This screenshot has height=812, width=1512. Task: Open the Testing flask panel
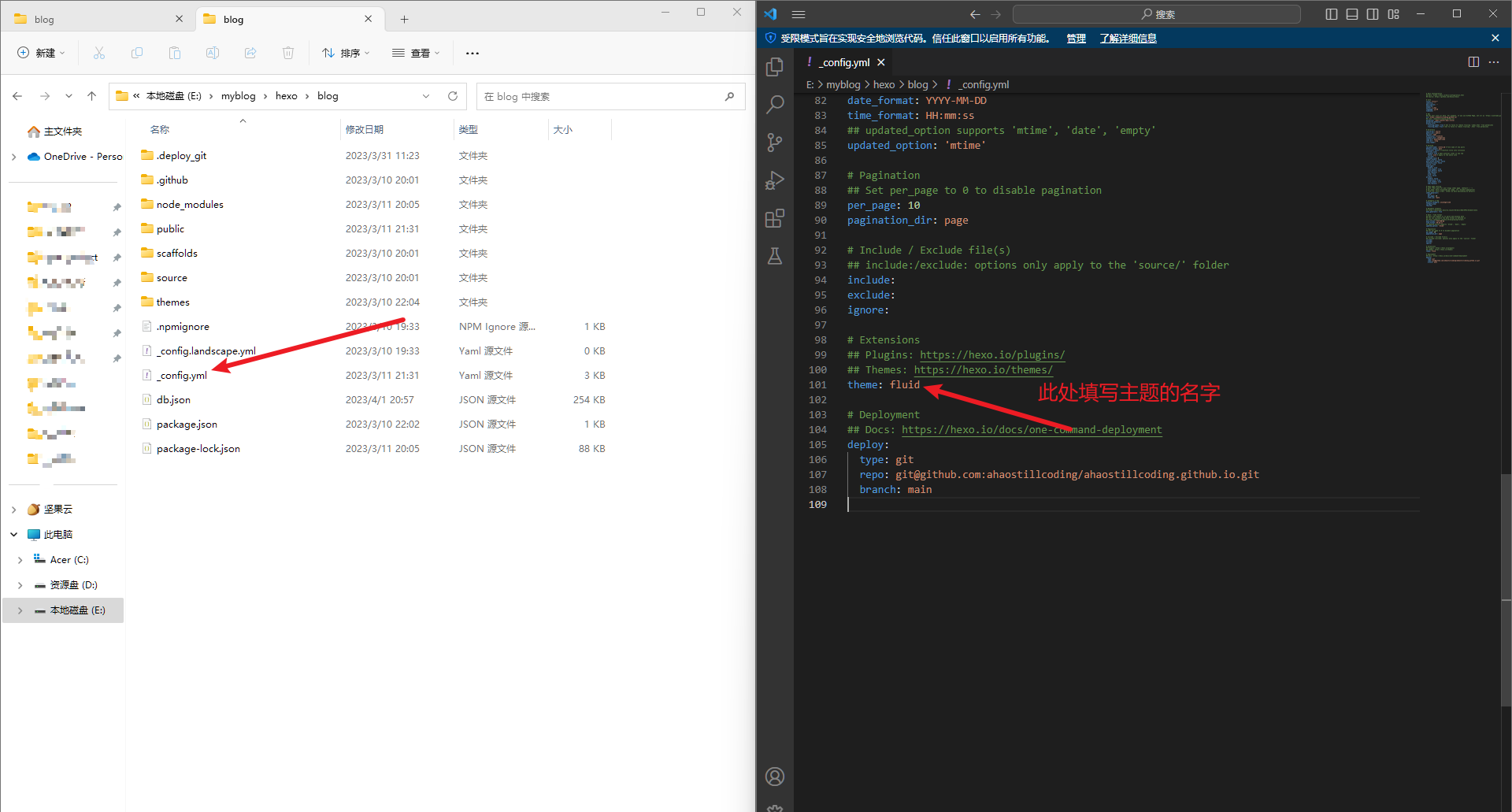point(775,256)
